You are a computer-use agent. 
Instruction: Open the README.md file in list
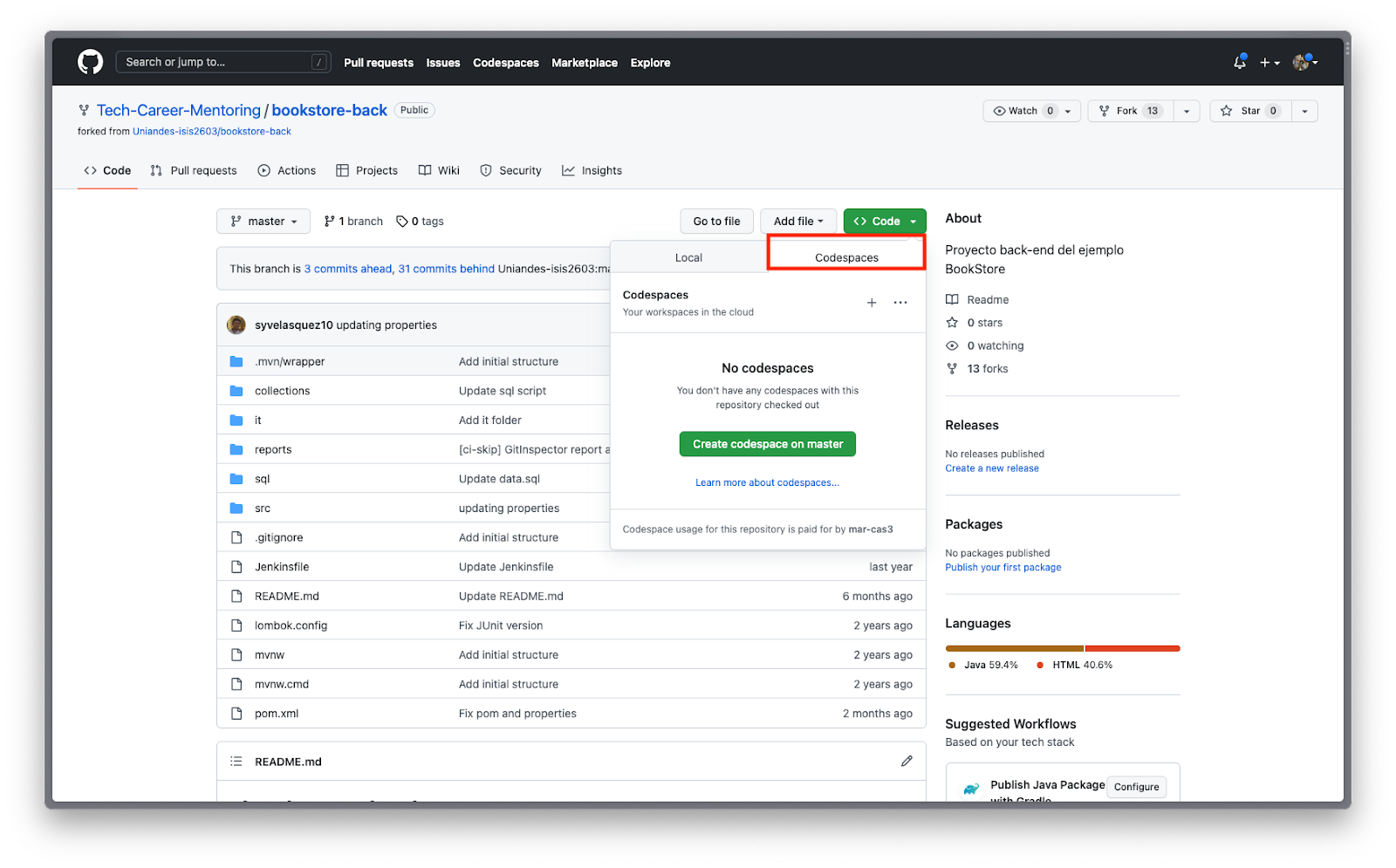click(287, 597)
